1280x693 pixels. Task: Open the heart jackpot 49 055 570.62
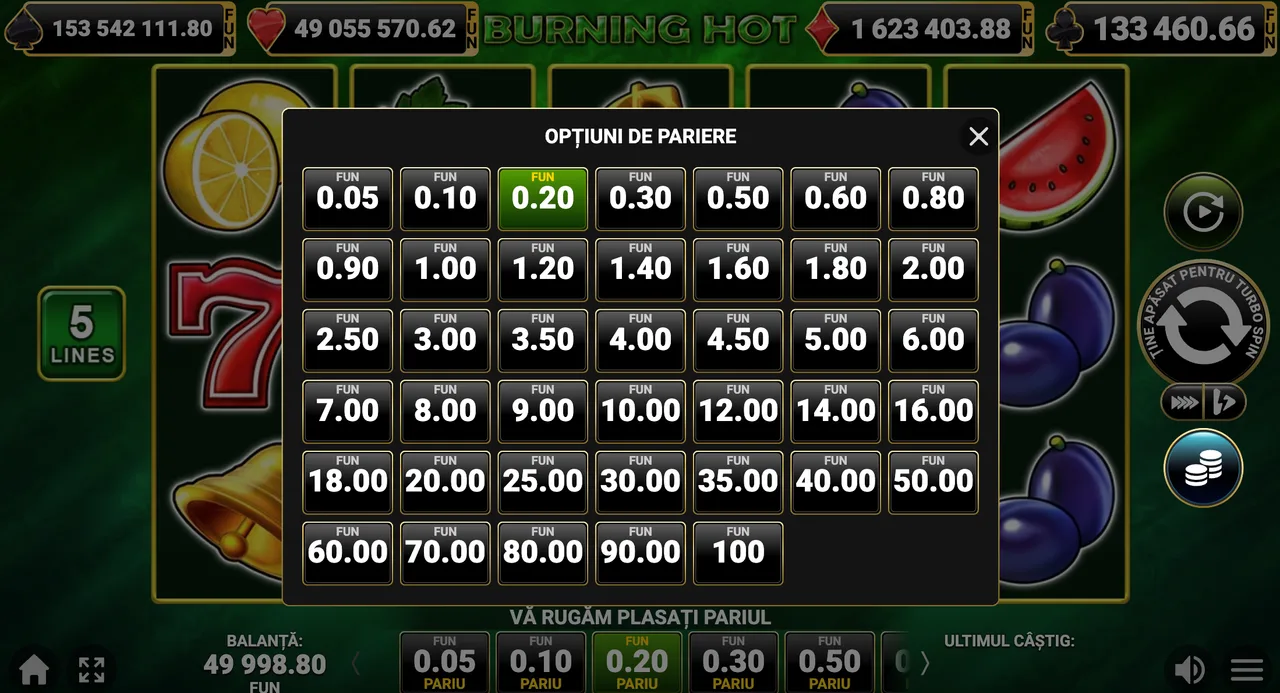[362, 28]
